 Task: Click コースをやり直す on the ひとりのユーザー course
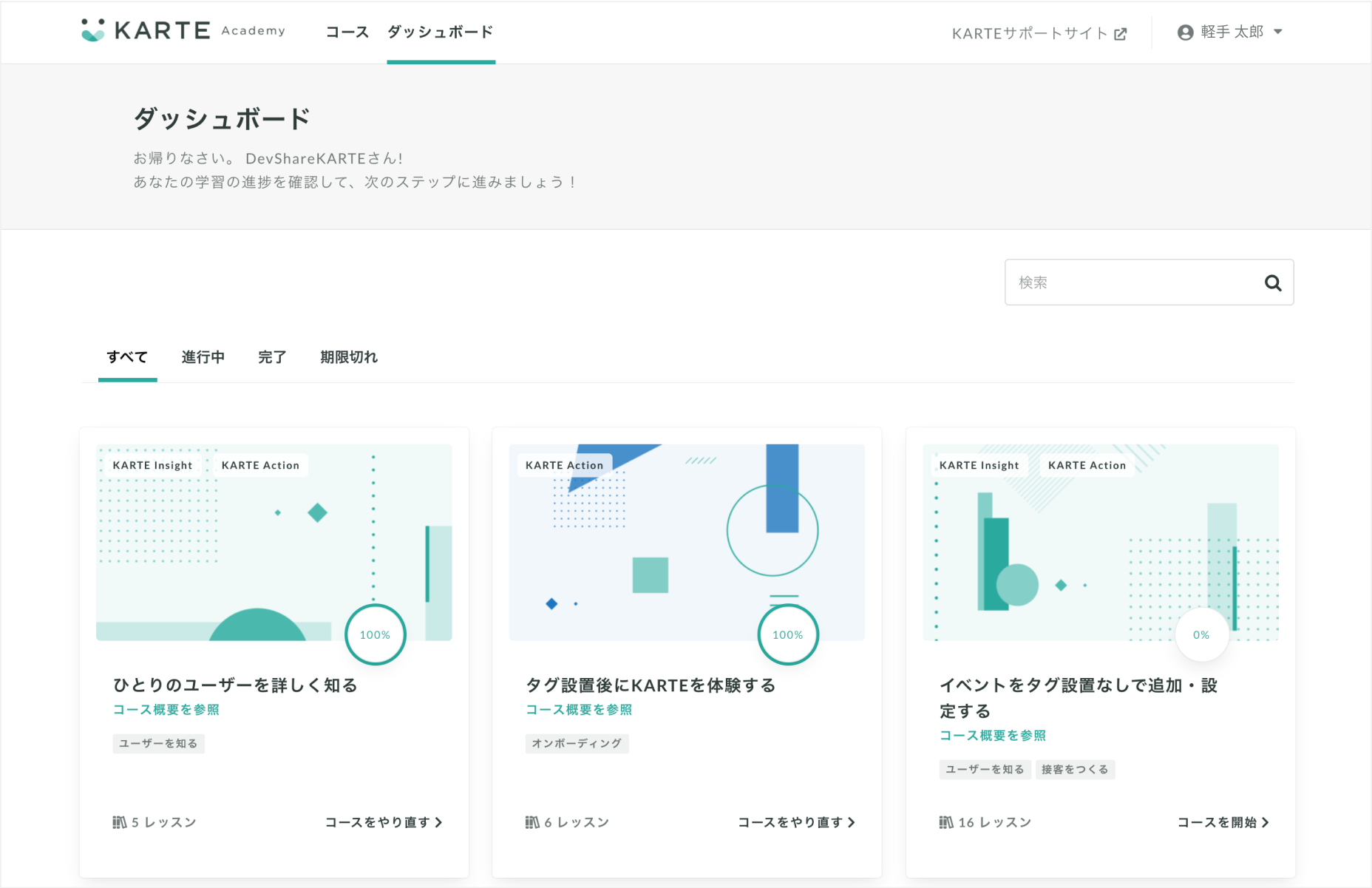pyautogui.click(x=384, y=822)
